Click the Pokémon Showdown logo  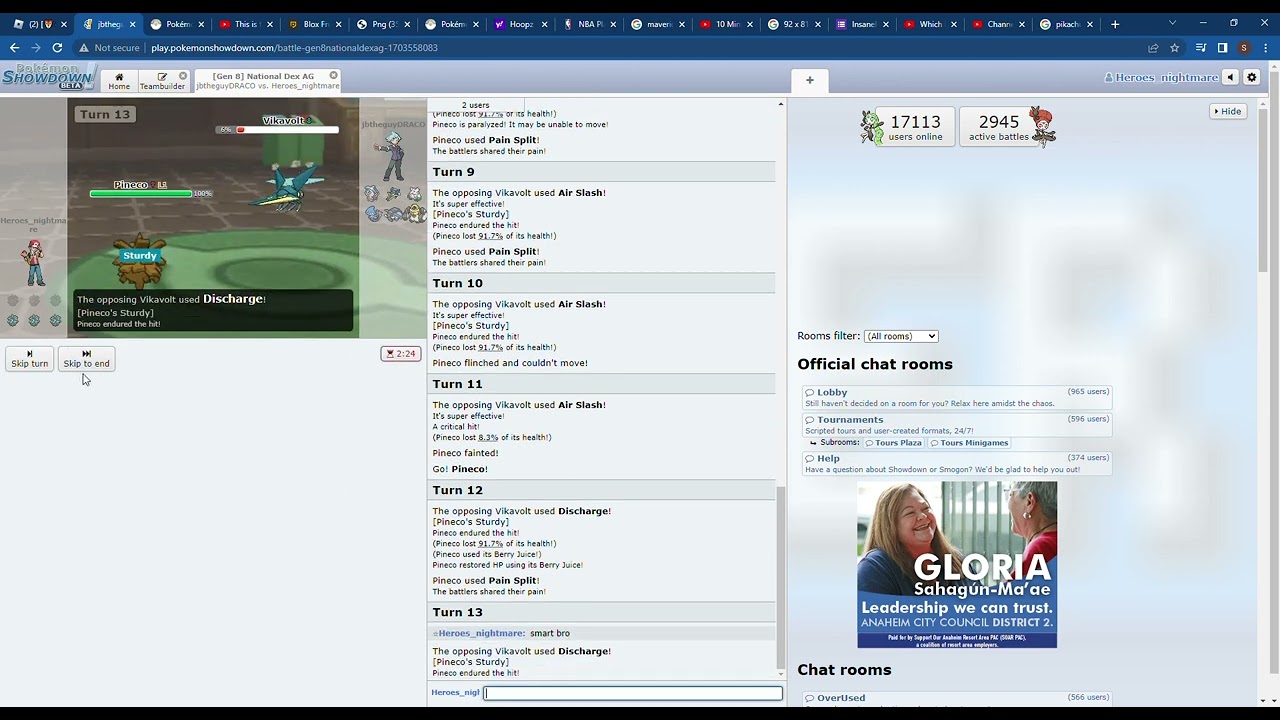click(x=48, y=77)
